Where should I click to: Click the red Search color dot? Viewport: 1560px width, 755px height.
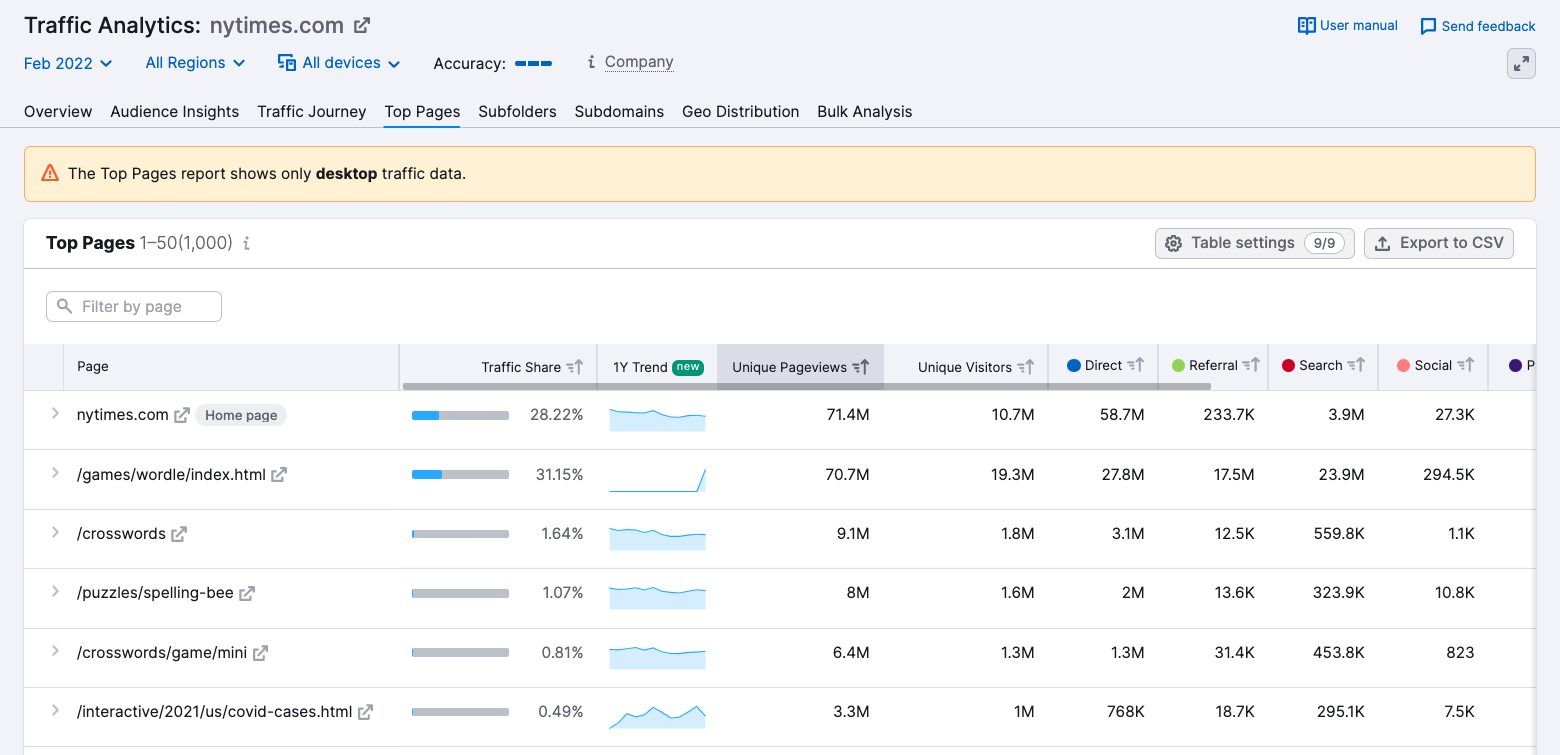point(1288,366)
